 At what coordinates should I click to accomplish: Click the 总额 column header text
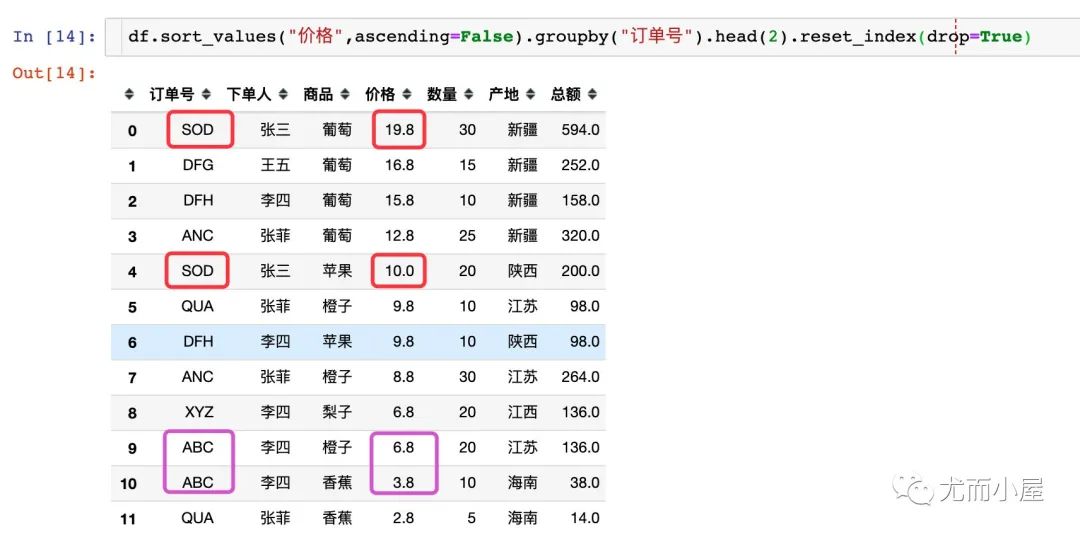(566, 95)
